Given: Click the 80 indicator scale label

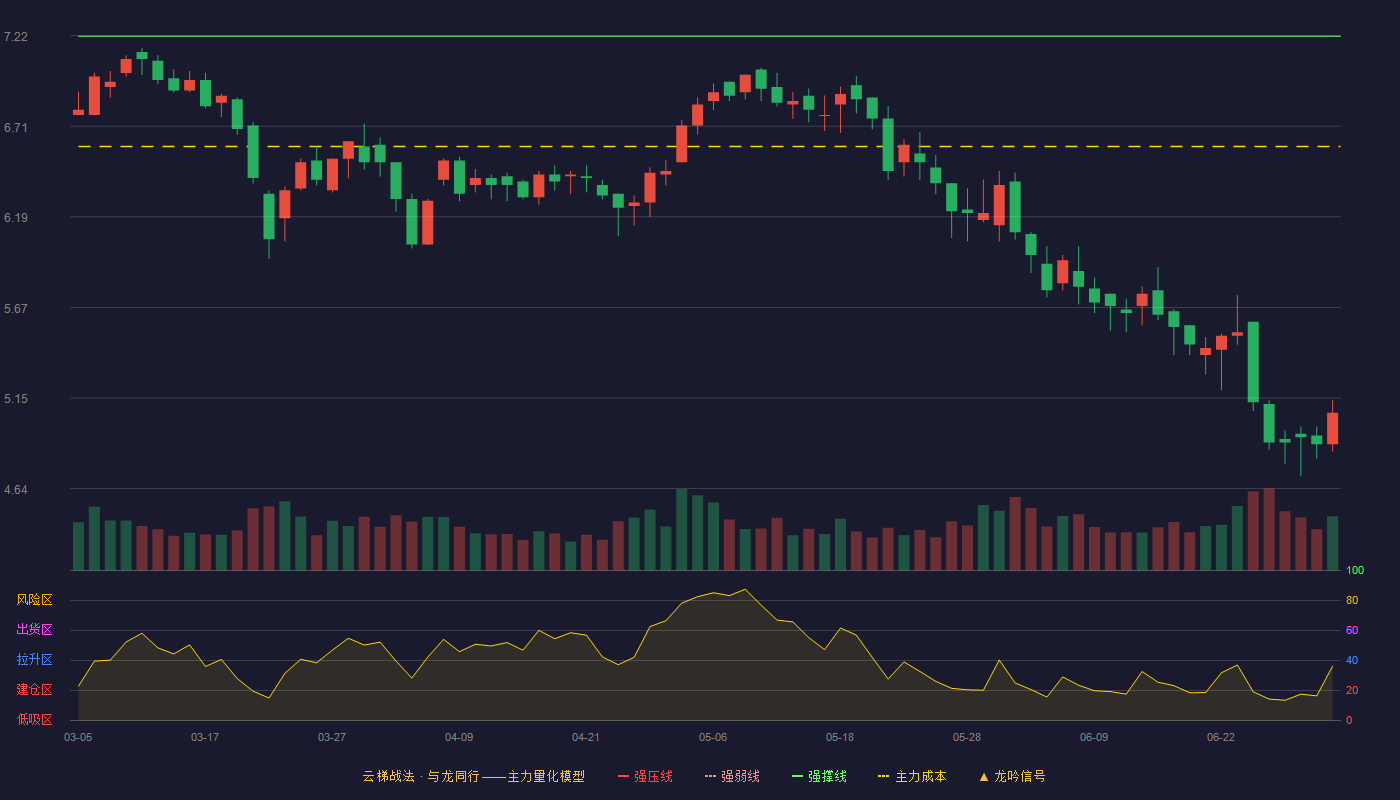Looking at the screenshot, I should click(x=1352, y=601).
